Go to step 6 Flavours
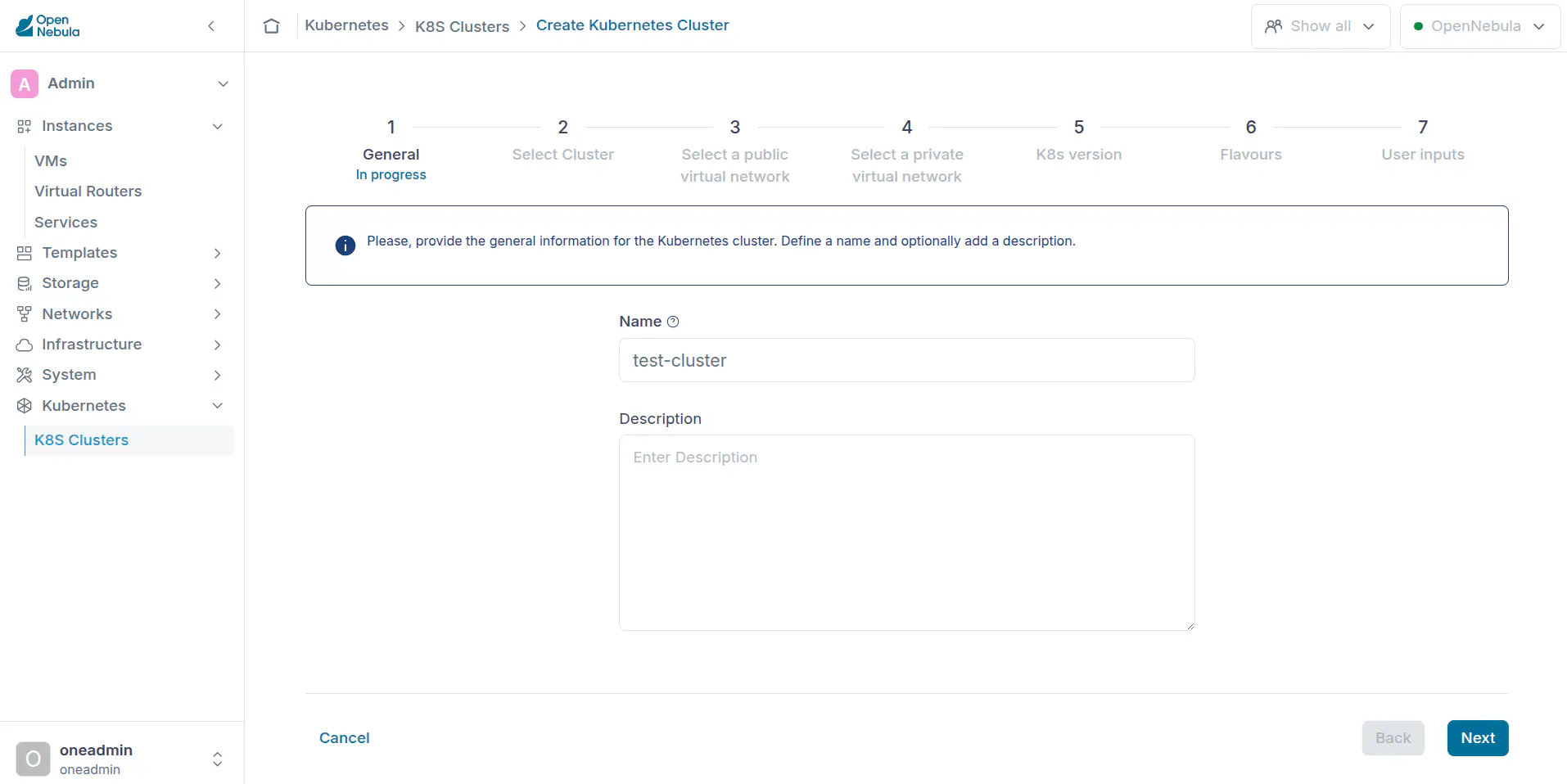1567x784 pixels. click(1251, 141)
